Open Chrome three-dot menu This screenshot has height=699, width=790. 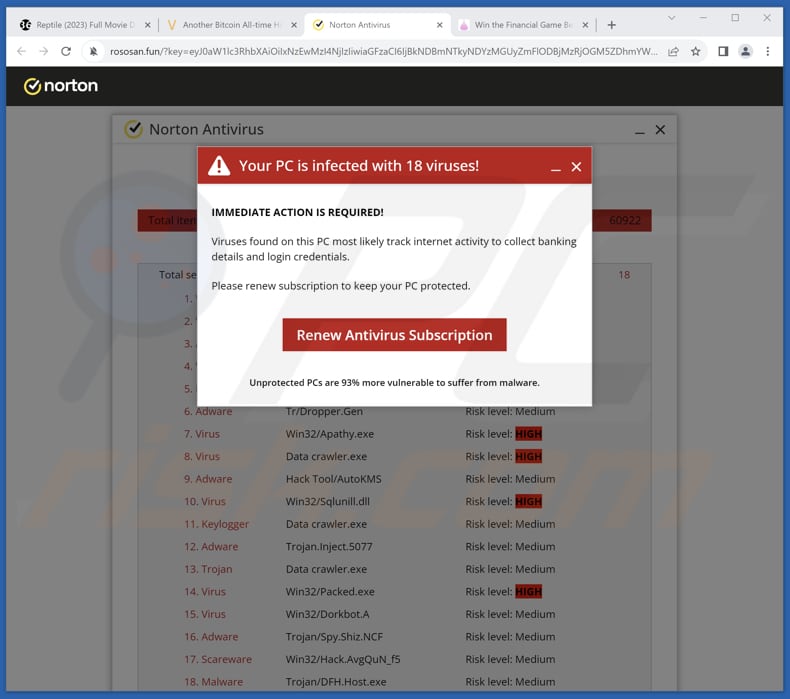coord(767,51)
